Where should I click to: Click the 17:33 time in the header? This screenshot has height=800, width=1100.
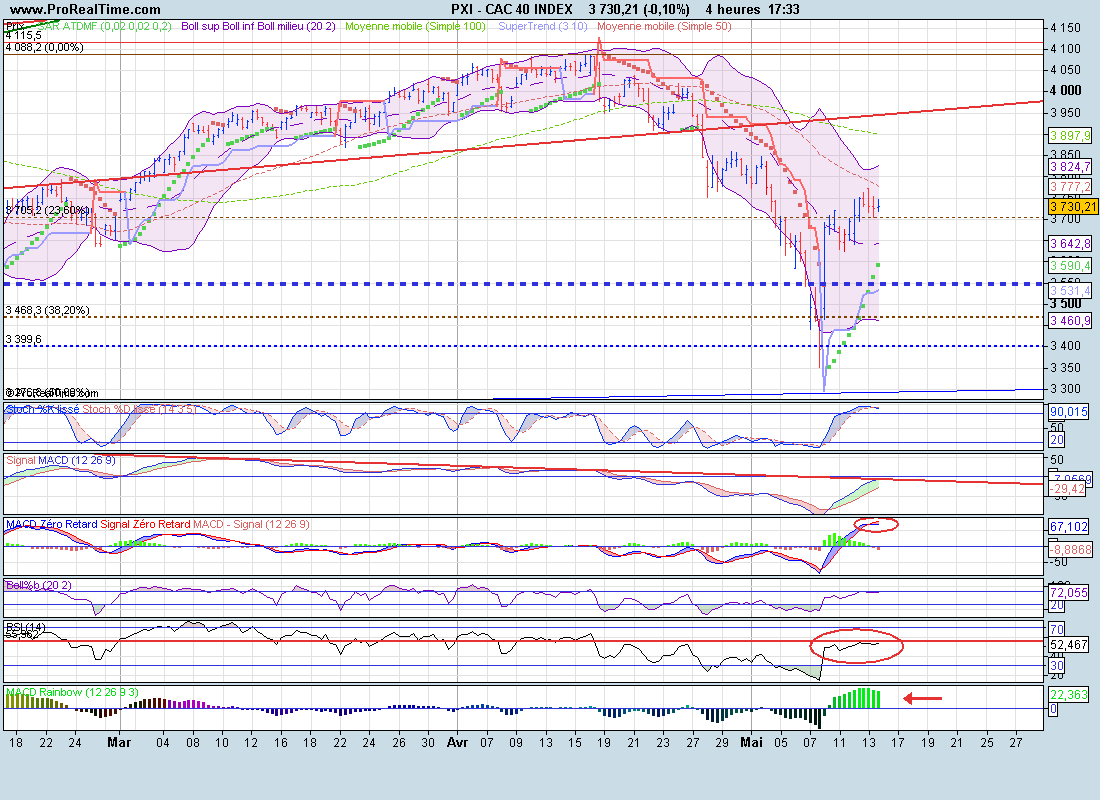point(784,9)
